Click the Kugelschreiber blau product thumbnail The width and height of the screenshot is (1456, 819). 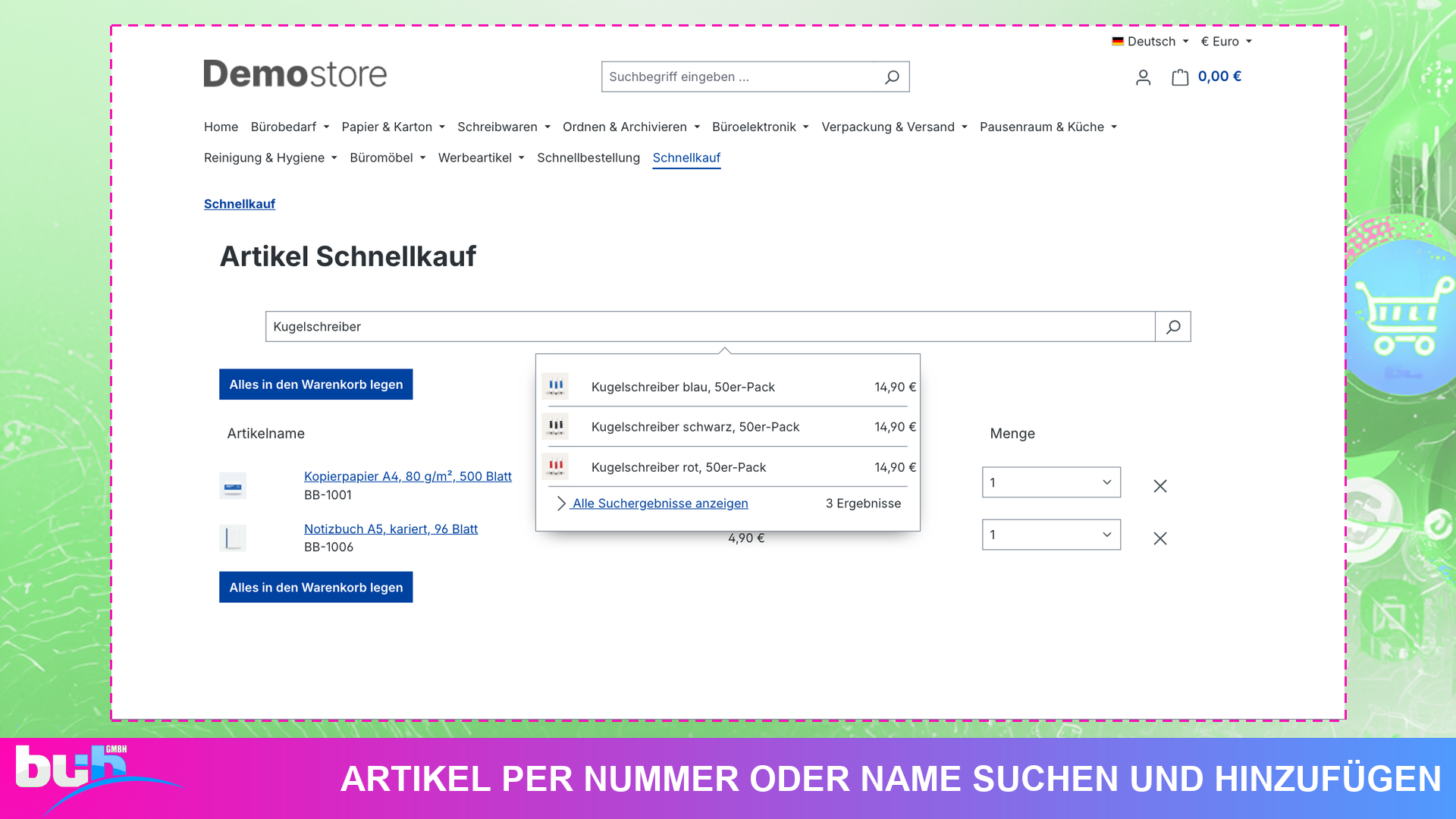556,387
